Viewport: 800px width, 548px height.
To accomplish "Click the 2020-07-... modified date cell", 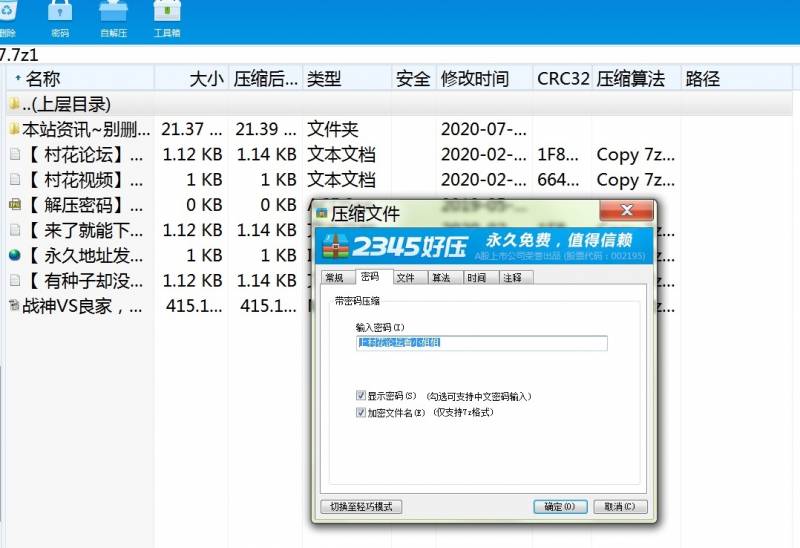I will tap(484, 129).
